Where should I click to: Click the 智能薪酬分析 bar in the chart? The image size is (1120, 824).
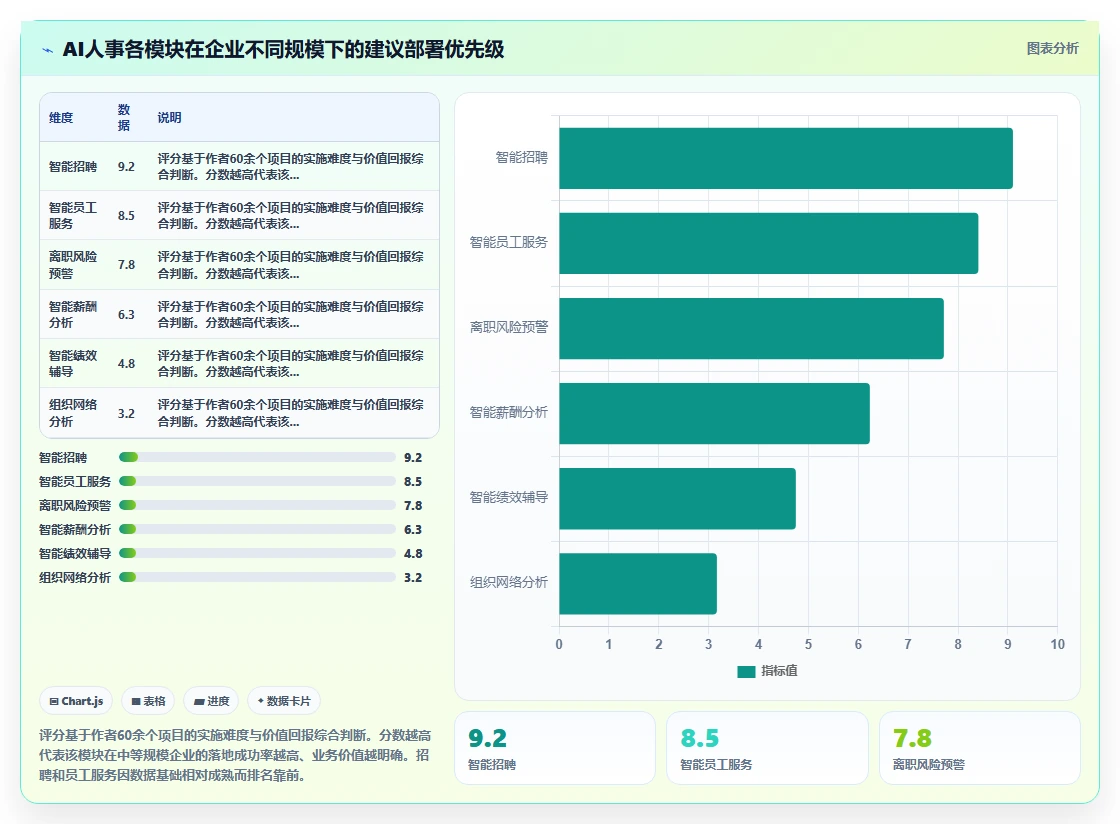click(x=714, y=413)
